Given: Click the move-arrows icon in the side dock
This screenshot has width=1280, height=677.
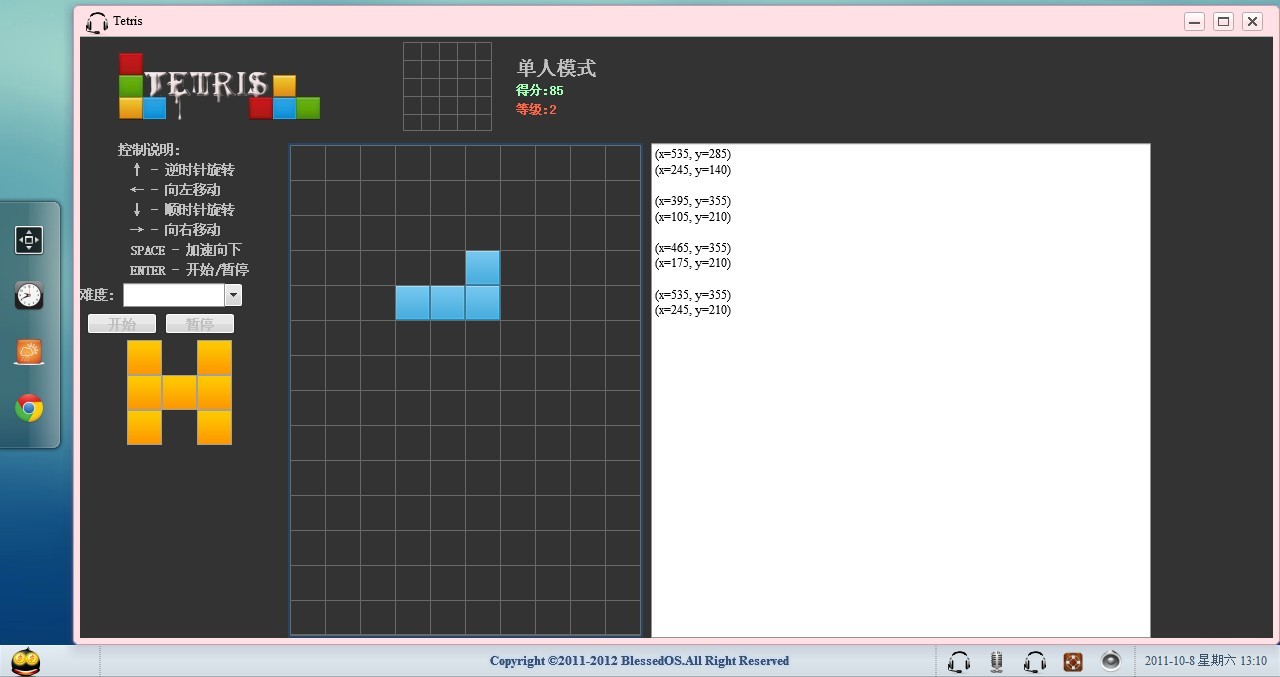Looking at the screenshot, I should pos(29,240).
